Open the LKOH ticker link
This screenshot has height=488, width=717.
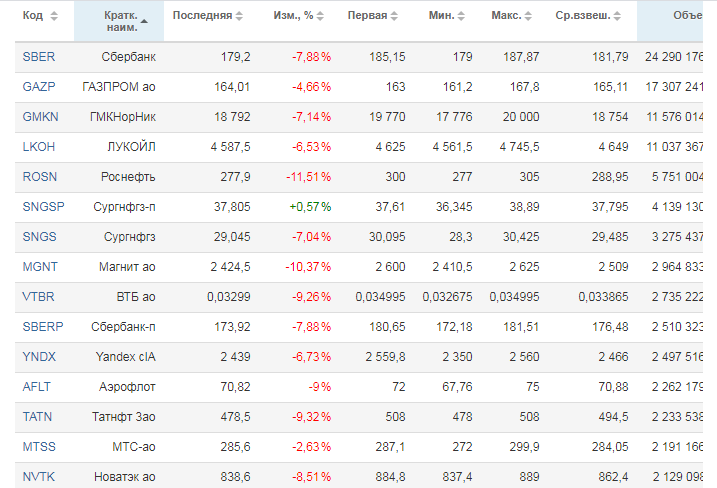click(39, 147)
